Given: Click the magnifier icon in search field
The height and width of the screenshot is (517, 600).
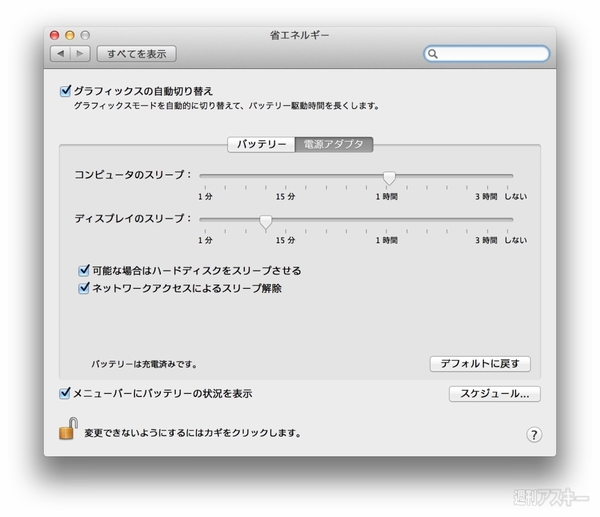Looking at the screenshot, I should (432, 54).
